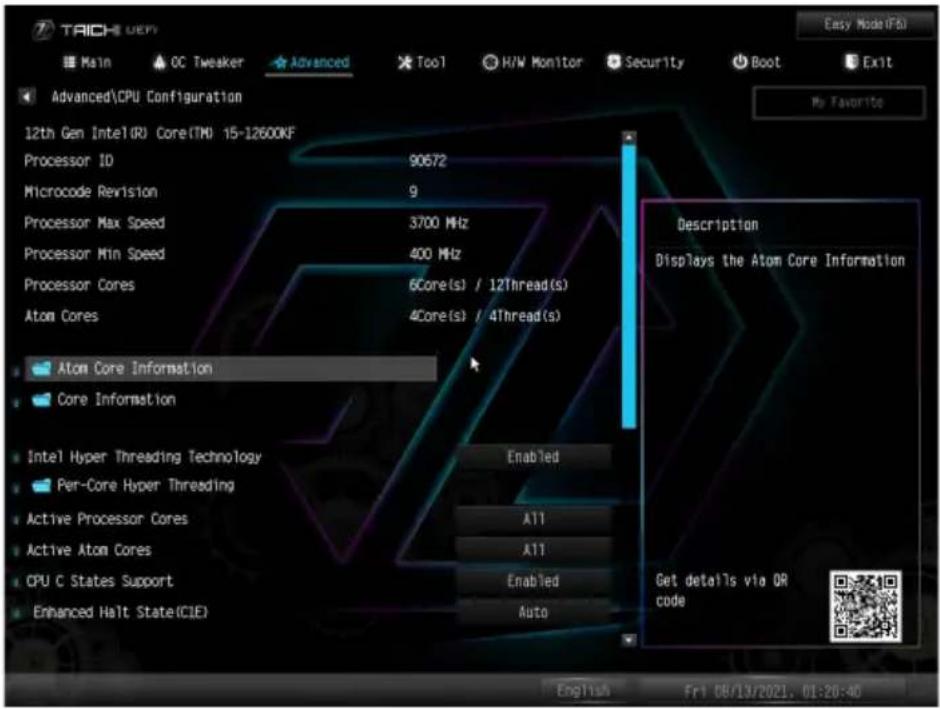Click the Microcode Revision label

[x=91, y=192]
